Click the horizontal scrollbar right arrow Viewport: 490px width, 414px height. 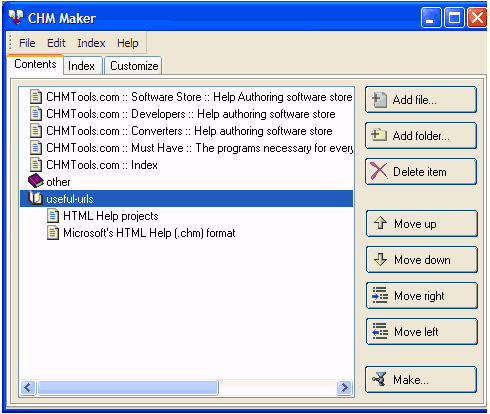344,388
